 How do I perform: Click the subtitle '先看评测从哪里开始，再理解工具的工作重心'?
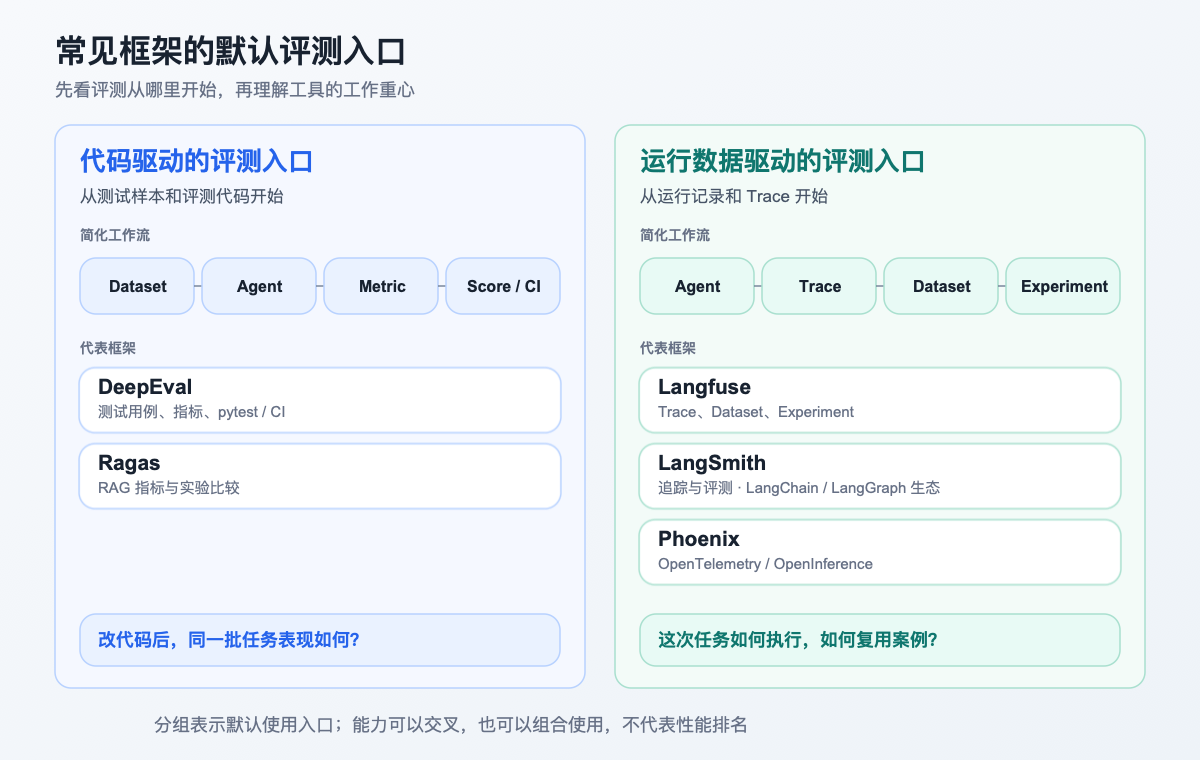point(235,90)
